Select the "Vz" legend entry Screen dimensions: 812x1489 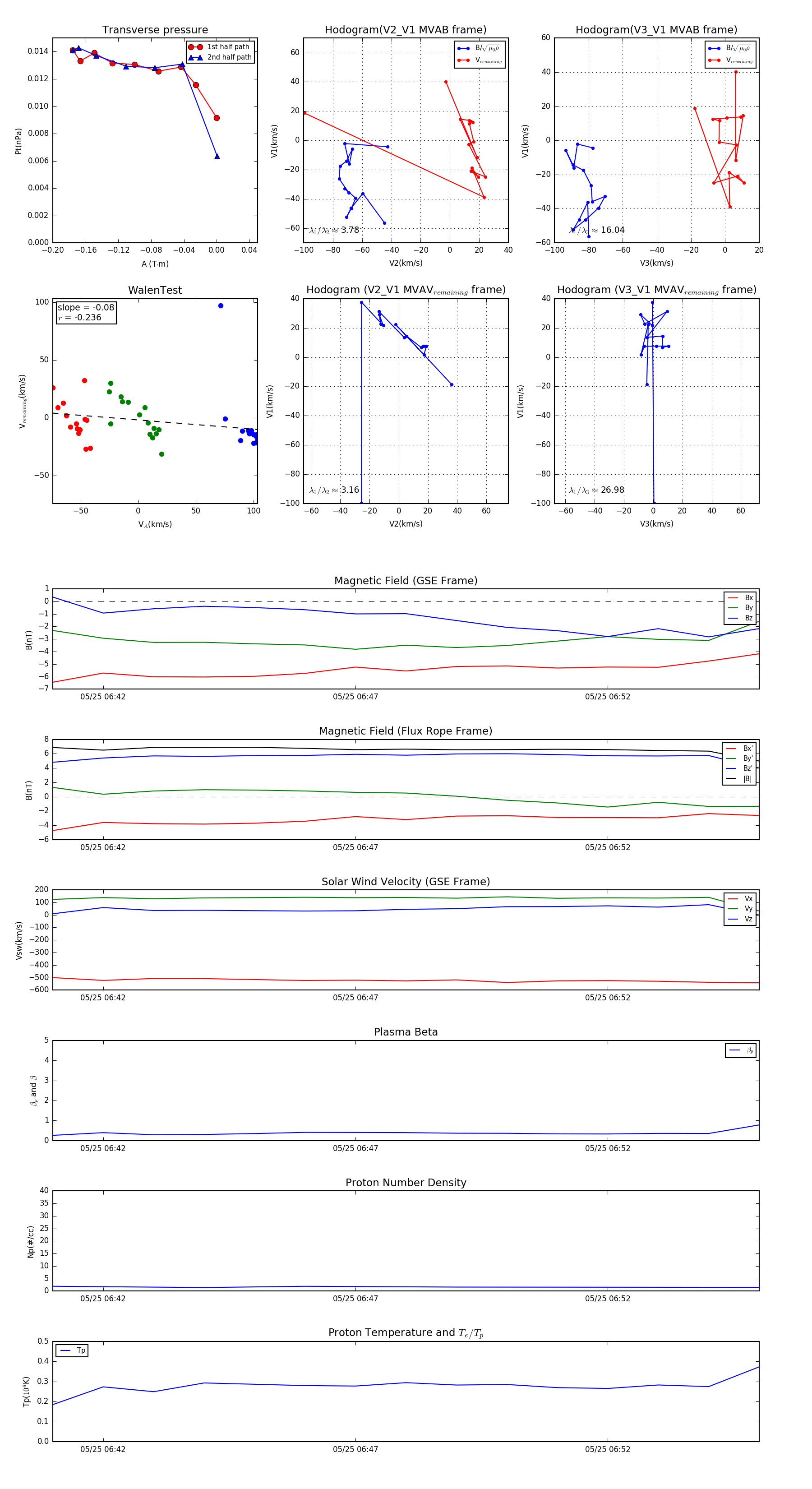click(x=740, y=919)
